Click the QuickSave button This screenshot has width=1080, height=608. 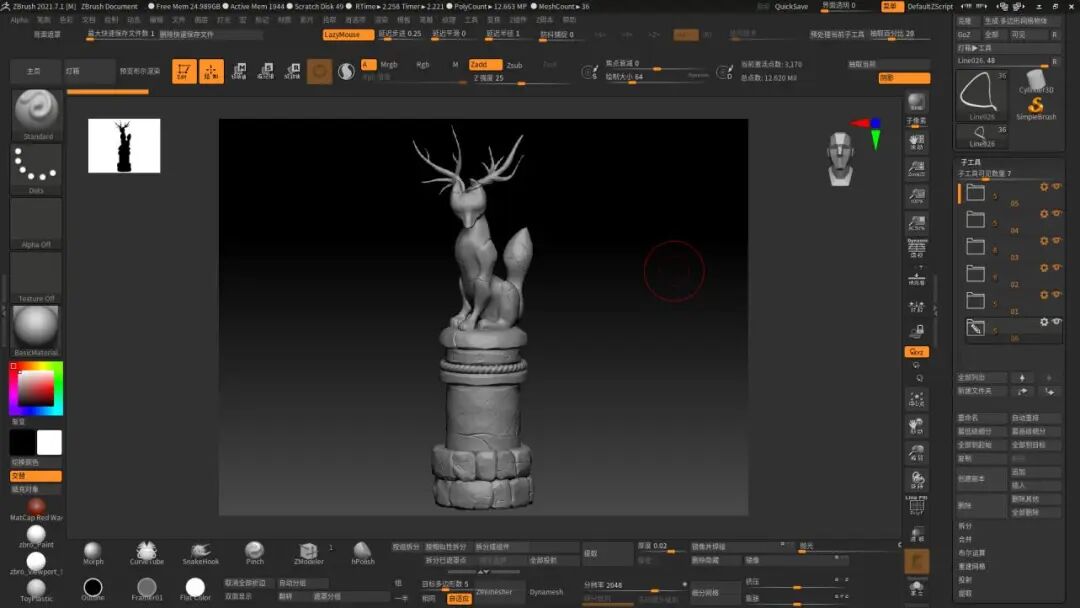[791, 6]
